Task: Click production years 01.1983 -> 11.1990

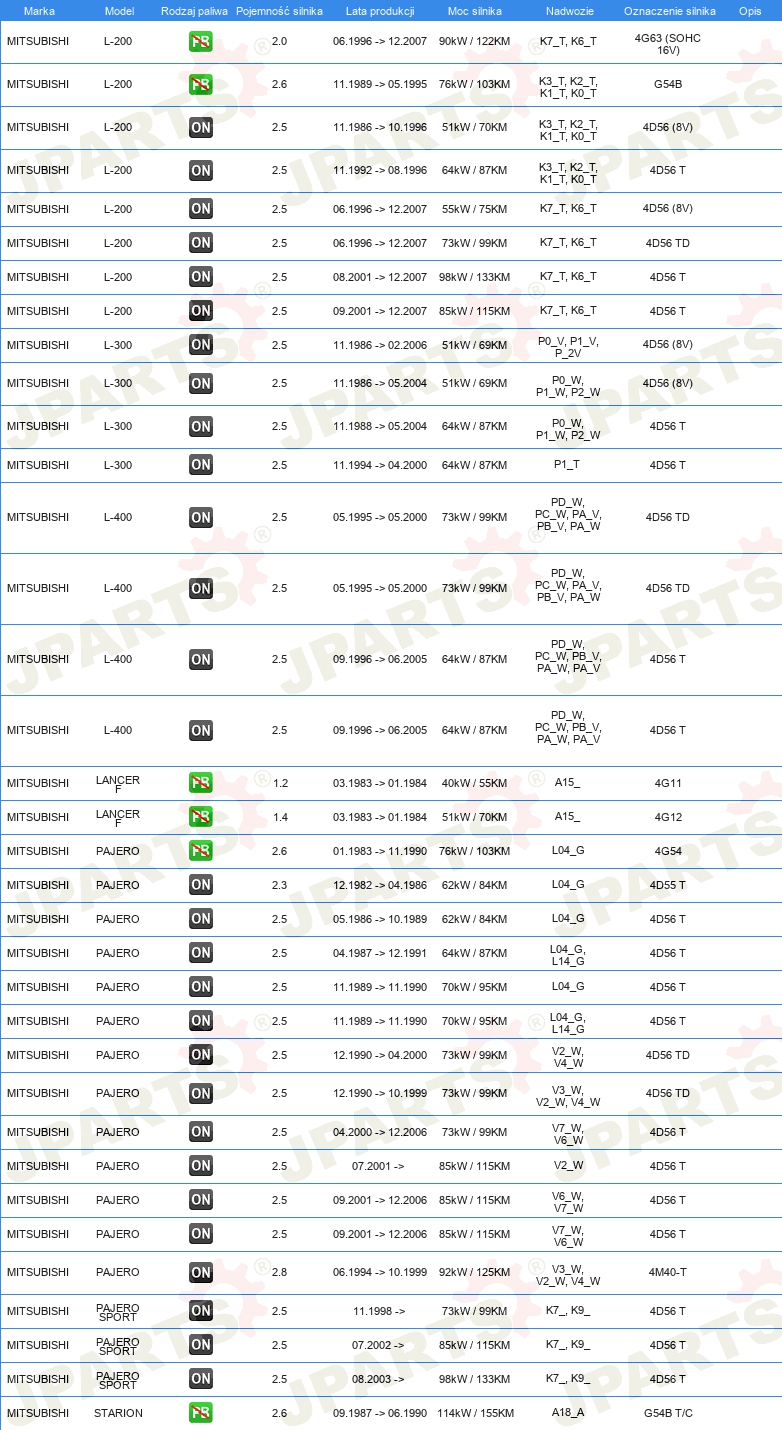Action: coord(380,851)
